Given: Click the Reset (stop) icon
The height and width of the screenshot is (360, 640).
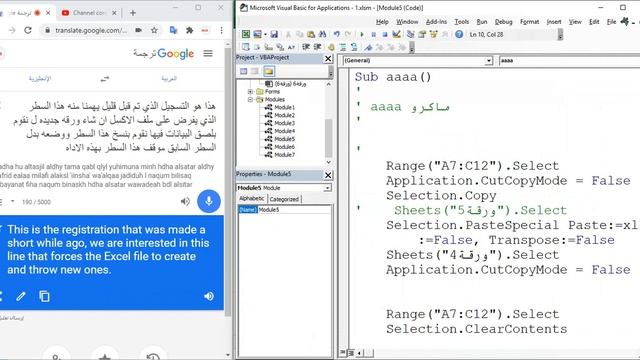Looking at the screenshot, I should [x=384, y=34].
